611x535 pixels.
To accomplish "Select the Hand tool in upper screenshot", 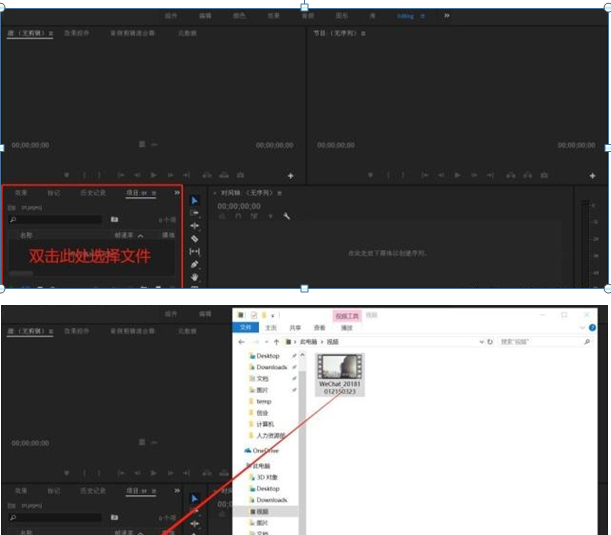I will [194, 277].
